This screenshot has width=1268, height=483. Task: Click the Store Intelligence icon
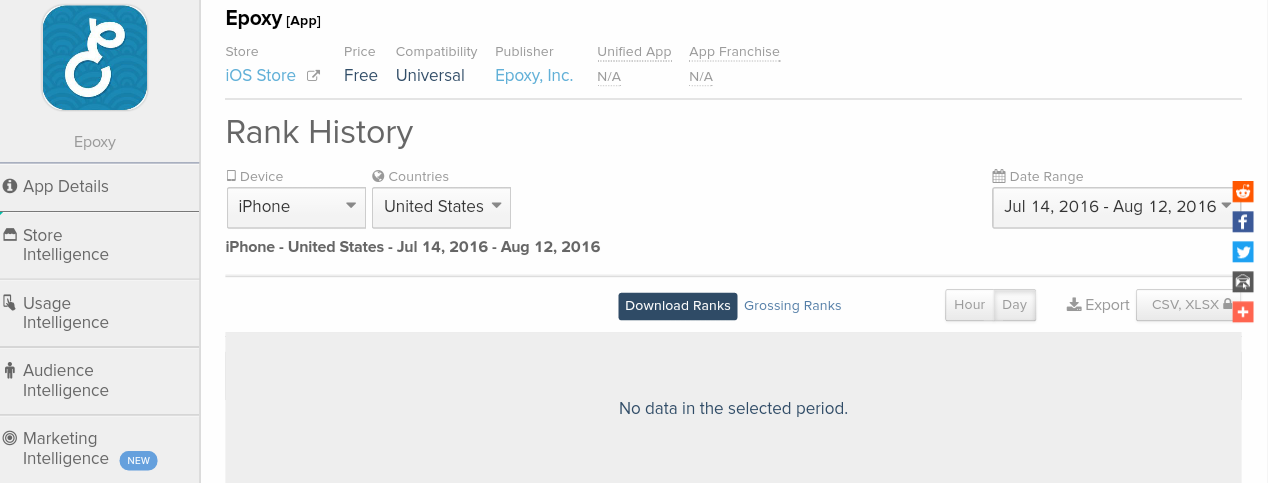click(x=11, y=235)
